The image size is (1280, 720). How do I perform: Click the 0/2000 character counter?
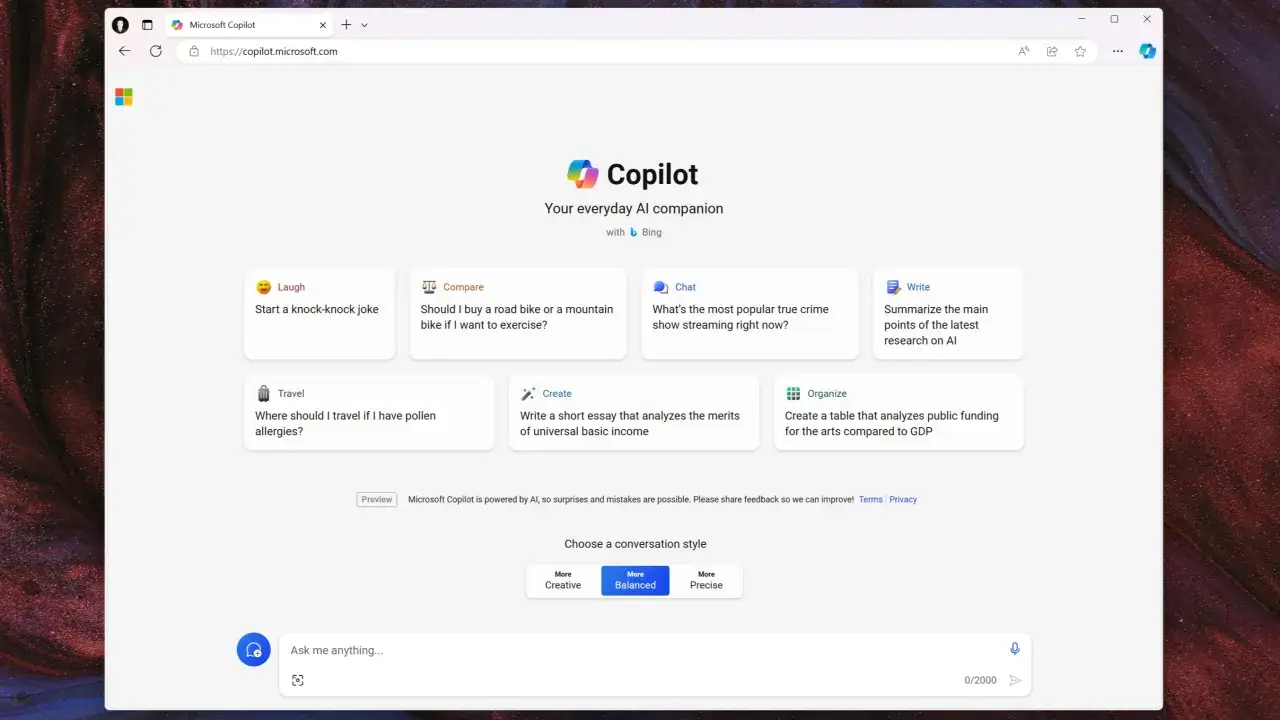980,680
